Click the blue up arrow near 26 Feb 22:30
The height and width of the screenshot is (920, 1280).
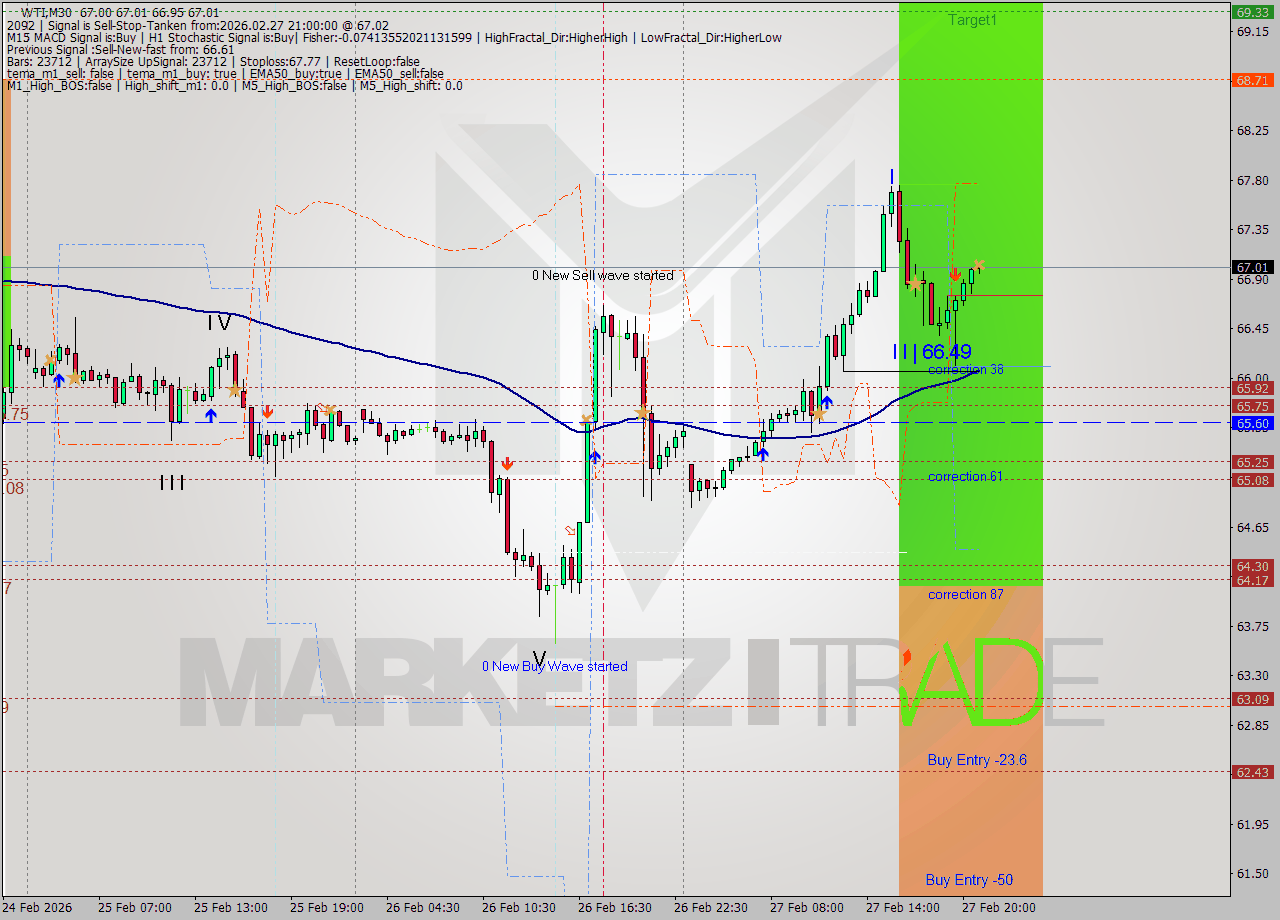[x=763, y=453]
